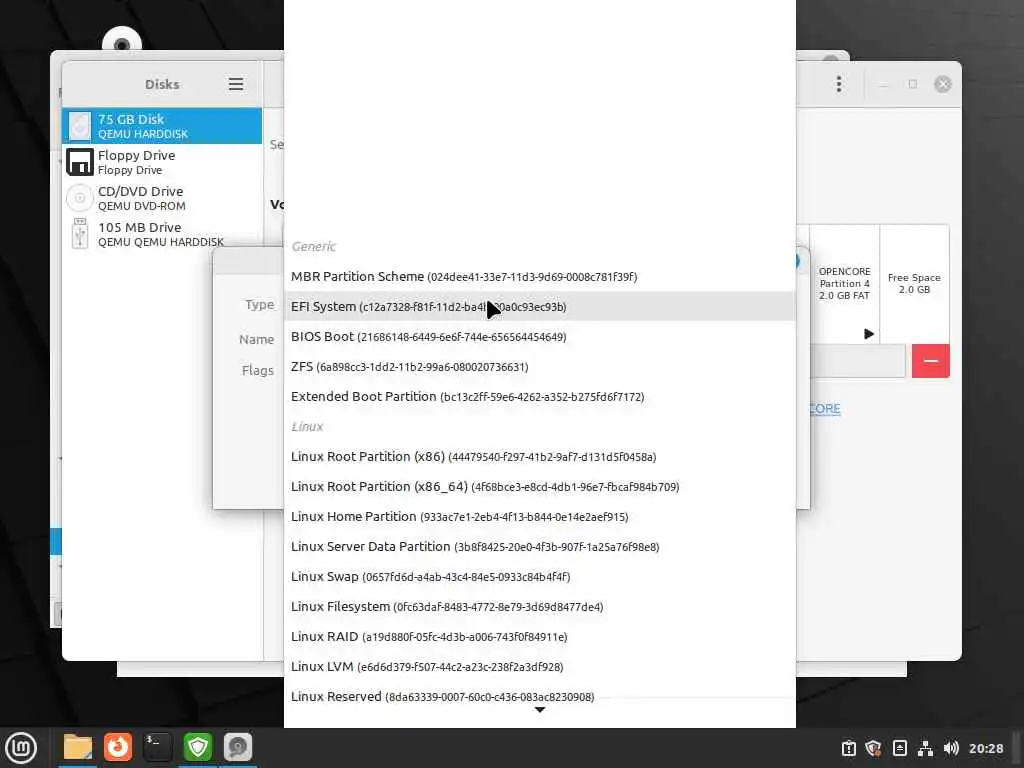Open the green shield app in taskbar
The height and width of the screenshot is (768, 1024).
(x=198, y=747)
